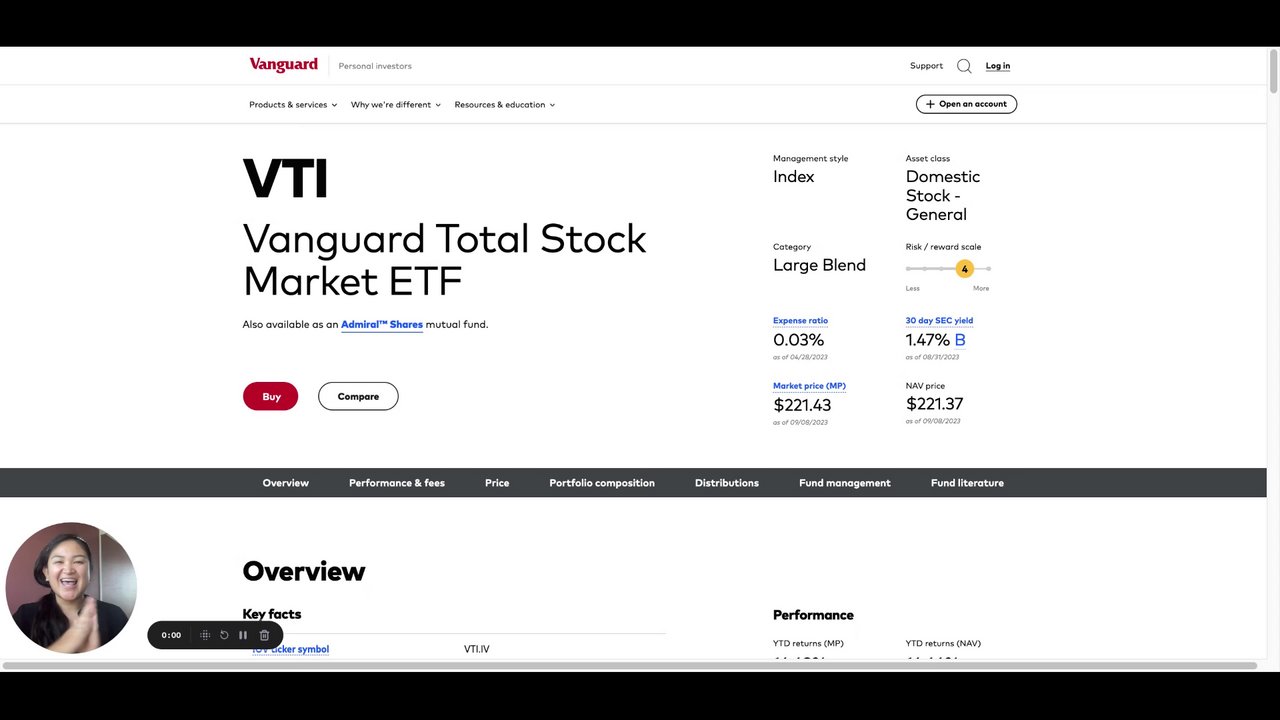Click the Index management style value
Image resolution: width=1280 pixels, height=720 pixels.
794,177
